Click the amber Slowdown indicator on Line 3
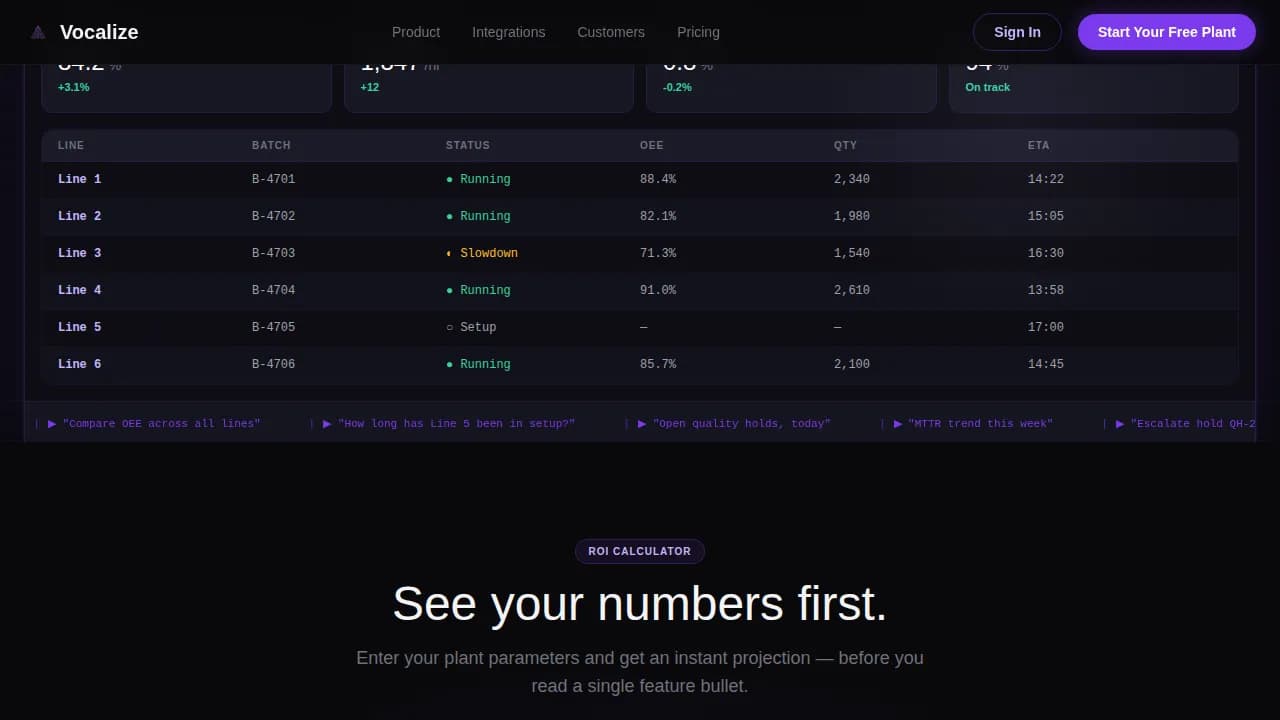 [x=449, y=253]
